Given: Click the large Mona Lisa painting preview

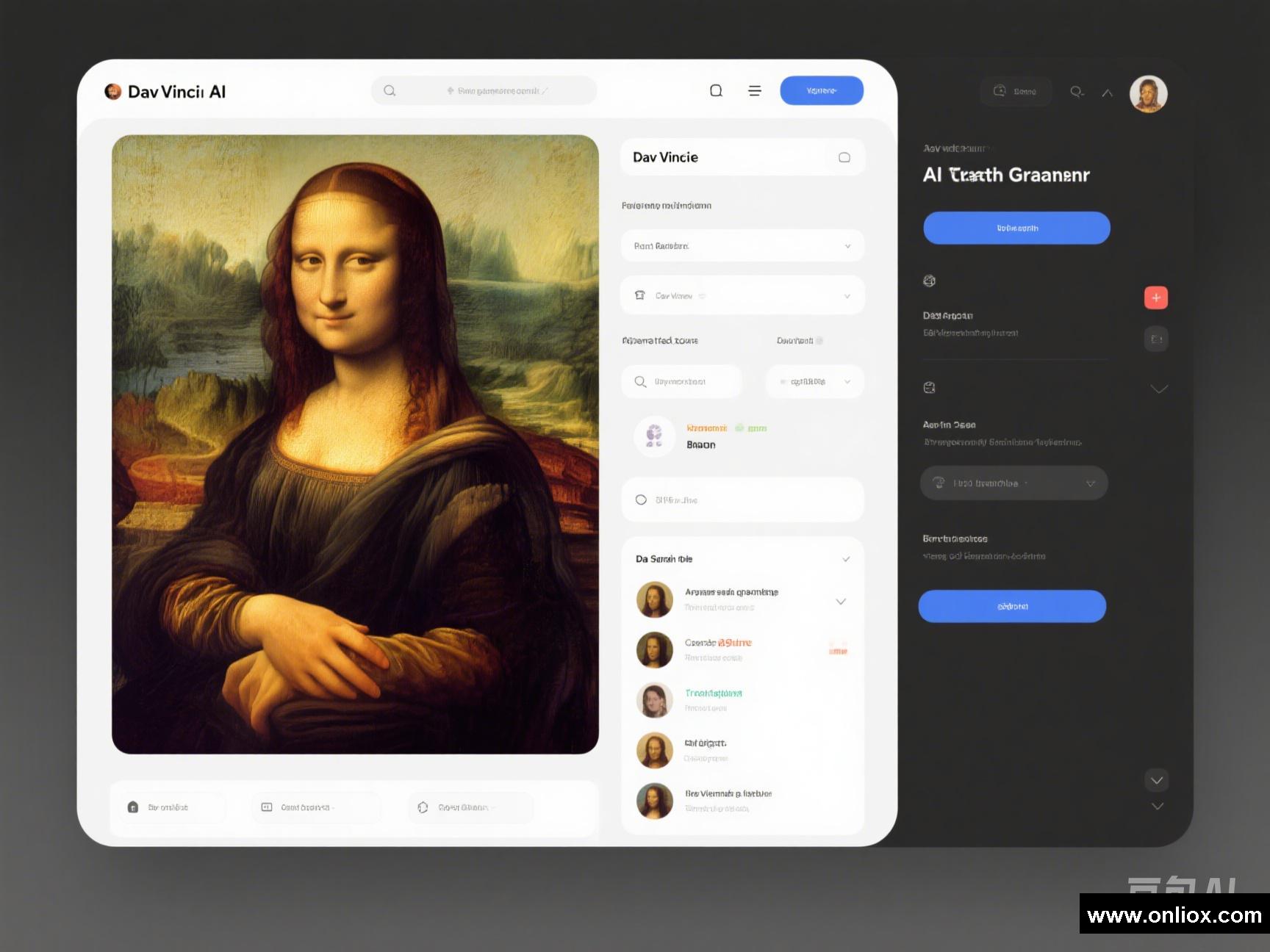Looking at the screenshot, I should (x=355, y=444).
